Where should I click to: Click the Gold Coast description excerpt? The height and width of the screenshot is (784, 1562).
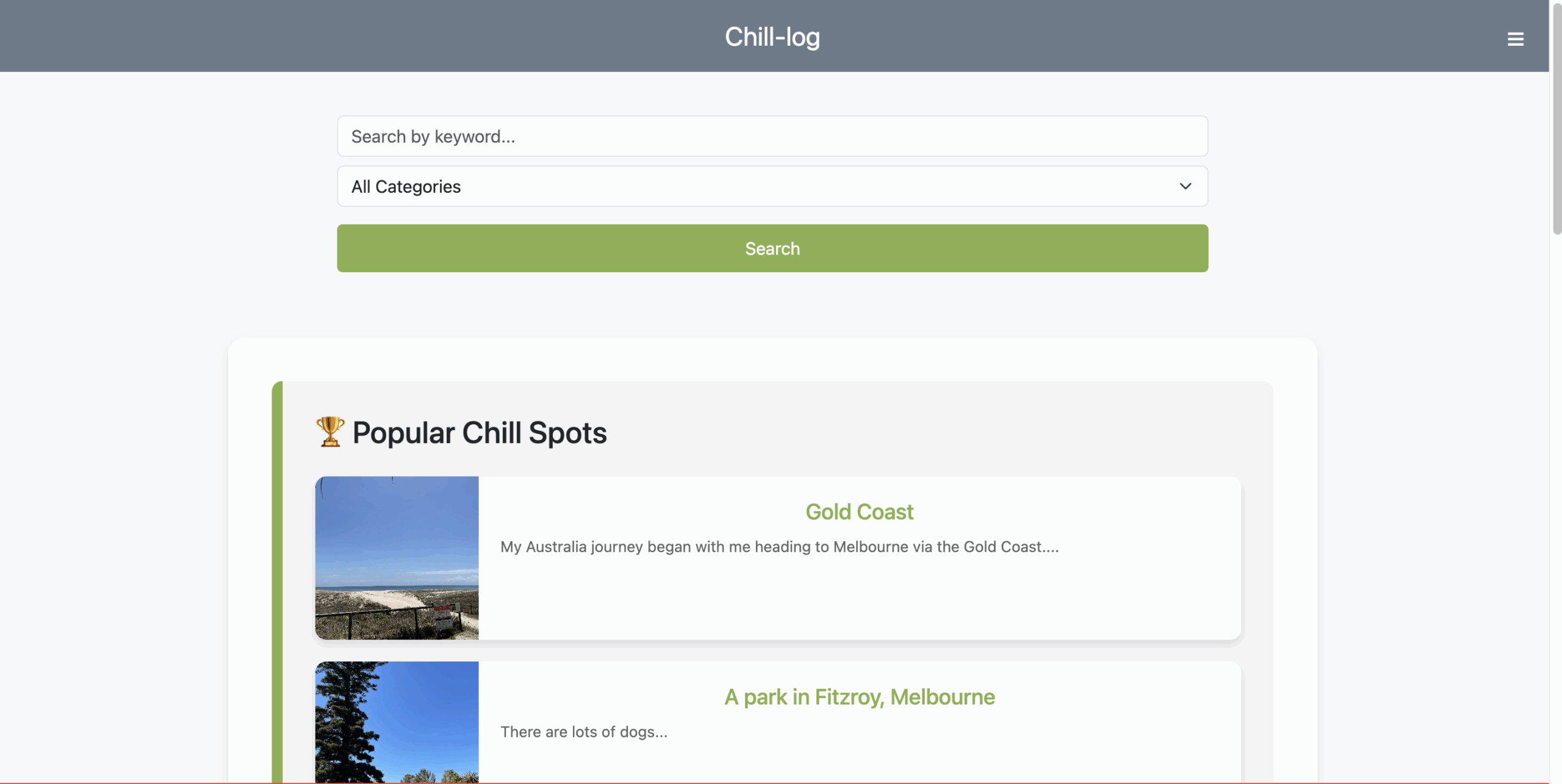779,547
